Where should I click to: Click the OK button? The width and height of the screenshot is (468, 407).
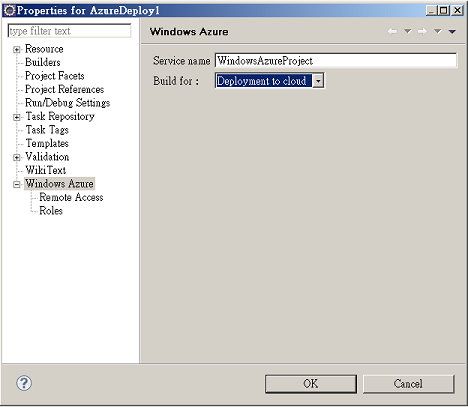[311, 384]
